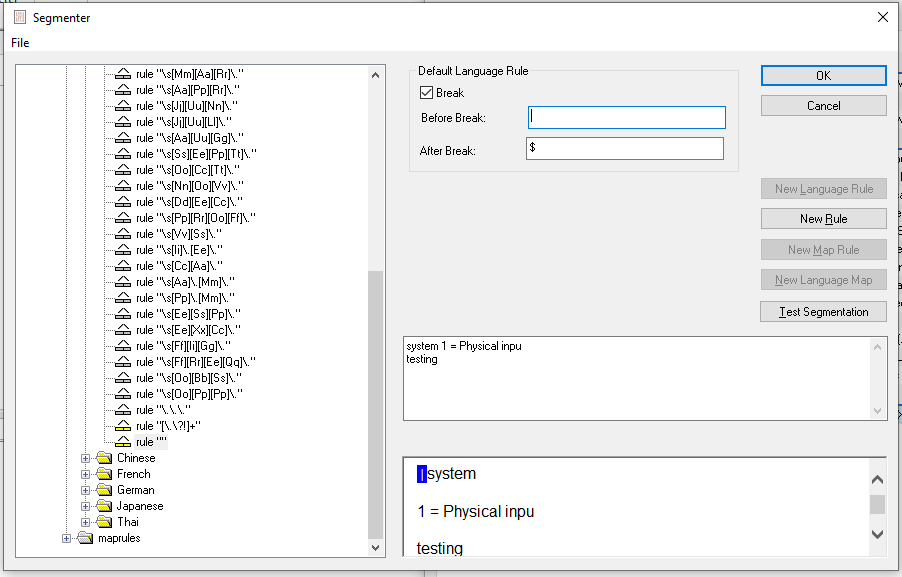Uncheck the Break checkbox
The image size is (902, 577).
click(x=427, y=93)
